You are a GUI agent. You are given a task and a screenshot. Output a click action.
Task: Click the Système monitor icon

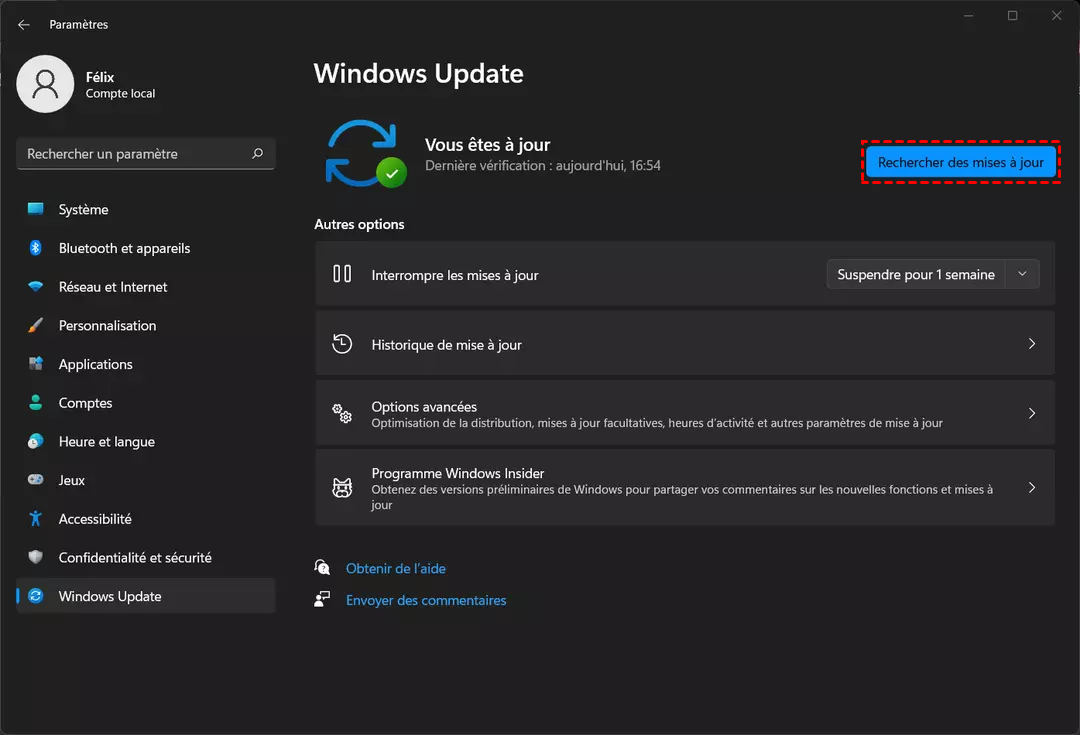click(35, 209)
